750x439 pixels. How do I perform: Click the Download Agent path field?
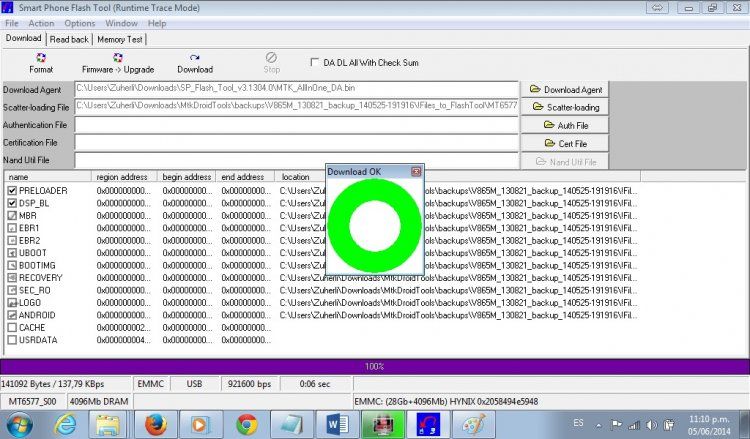pyautogui.click(x=297, y=89)
